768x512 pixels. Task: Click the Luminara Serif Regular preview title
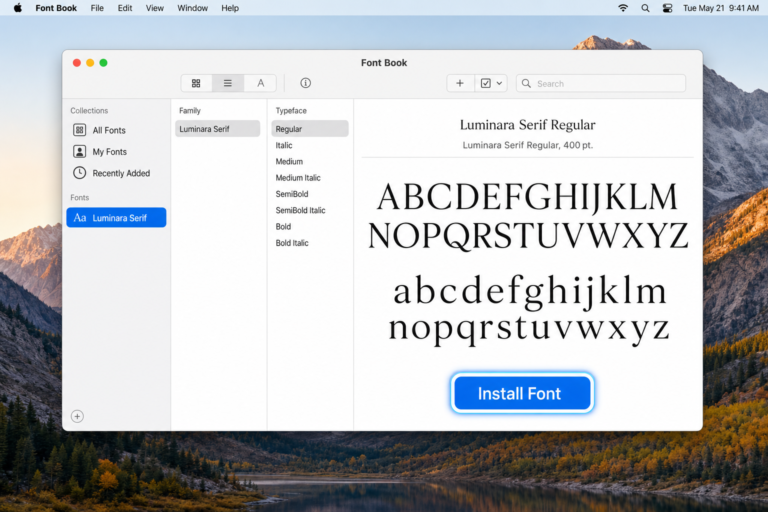528,125
